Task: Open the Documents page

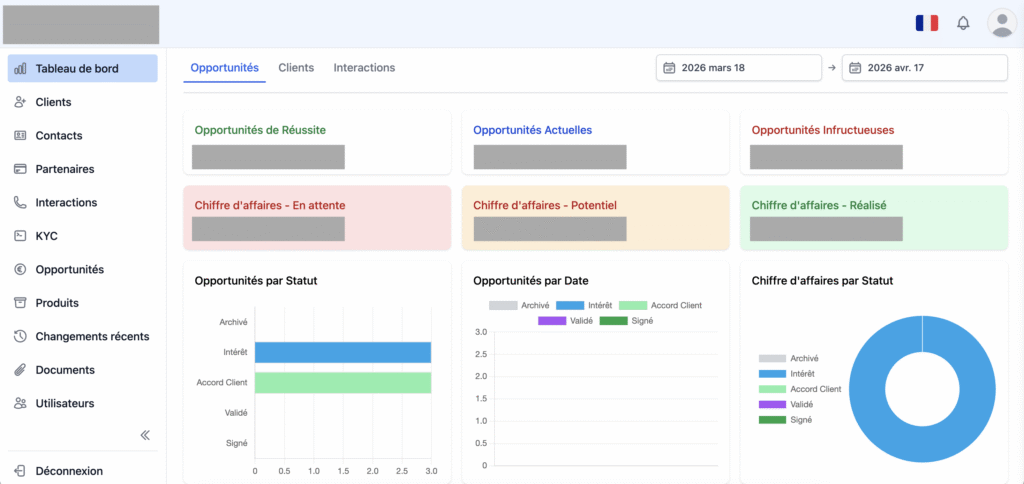Action: (x=83, y=370)
